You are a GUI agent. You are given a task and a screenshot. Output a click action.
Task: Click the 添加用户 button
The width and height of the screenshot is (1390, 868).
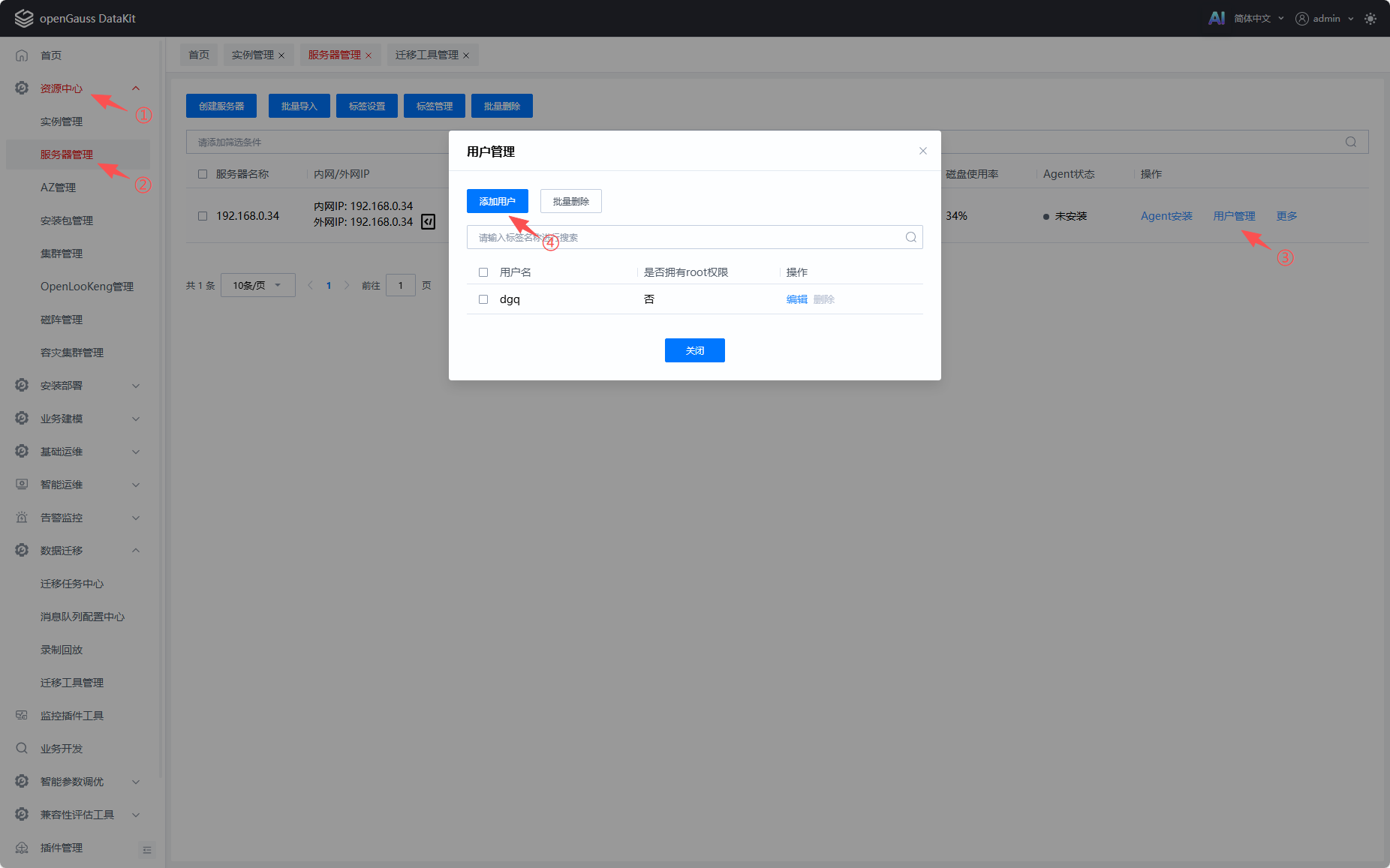(x=497, y=201)
